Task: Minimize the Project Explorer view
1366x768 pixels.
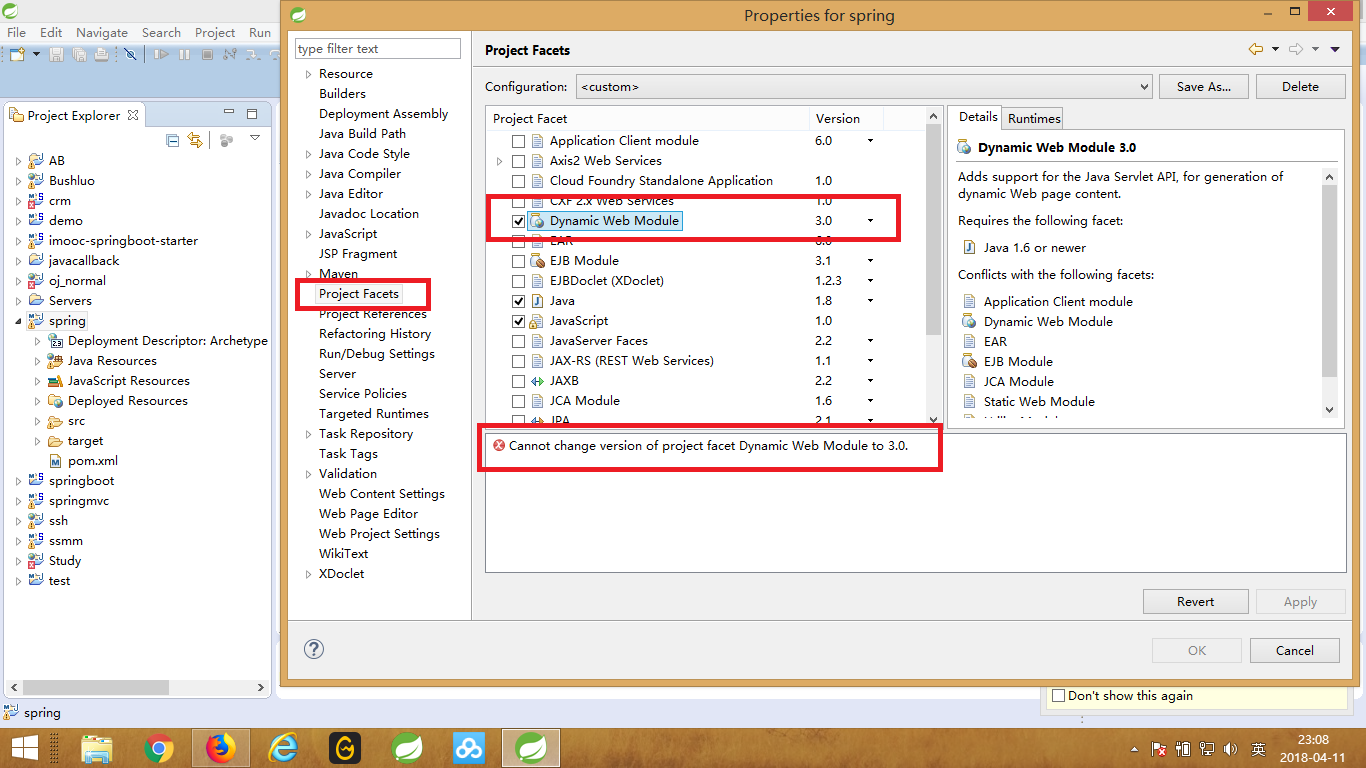Action: pyautogui.click(x=229, y=113)
